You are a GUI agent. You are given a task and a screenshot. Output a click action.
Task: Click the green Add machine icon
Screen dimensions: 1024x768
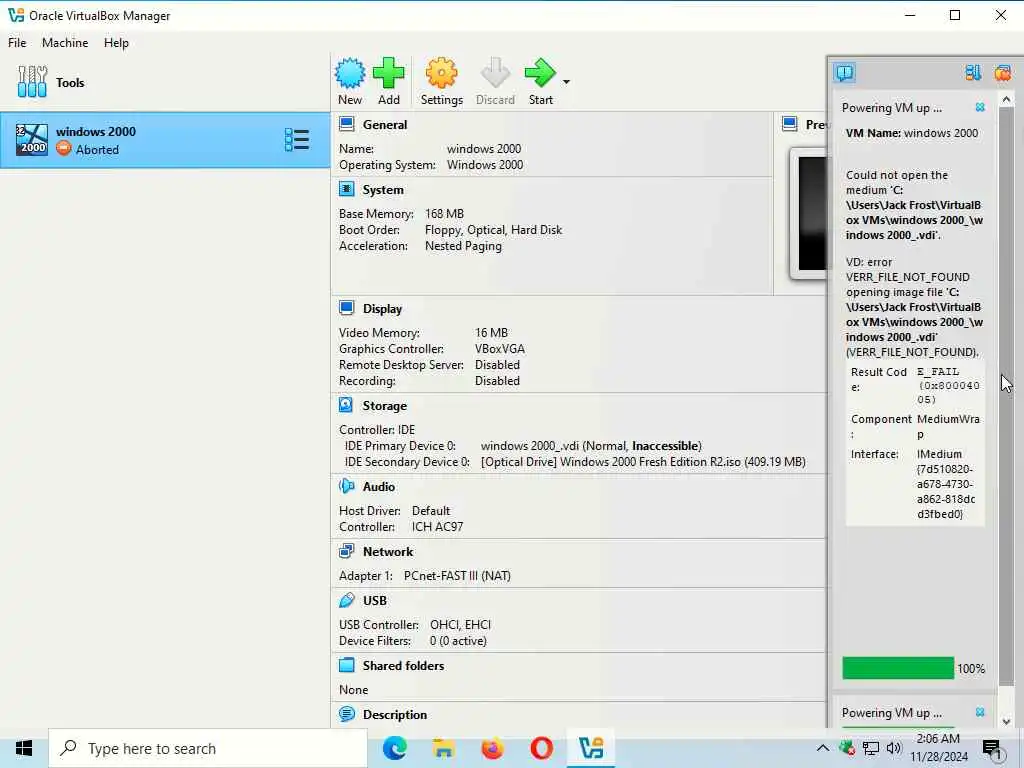point(389,73)
